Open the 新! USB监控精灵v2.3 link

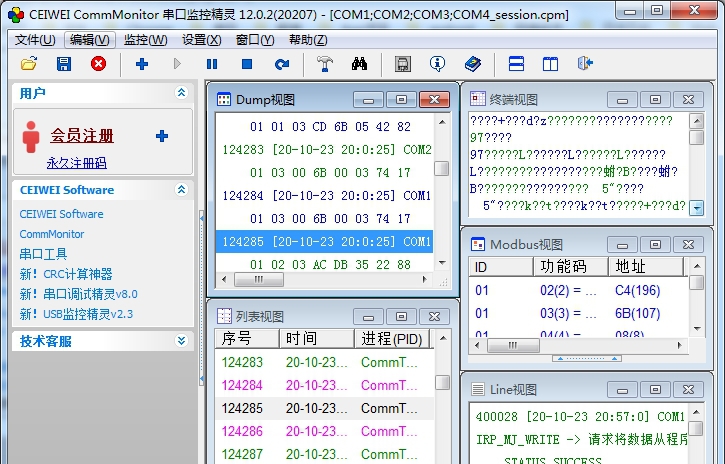point(76,314)
